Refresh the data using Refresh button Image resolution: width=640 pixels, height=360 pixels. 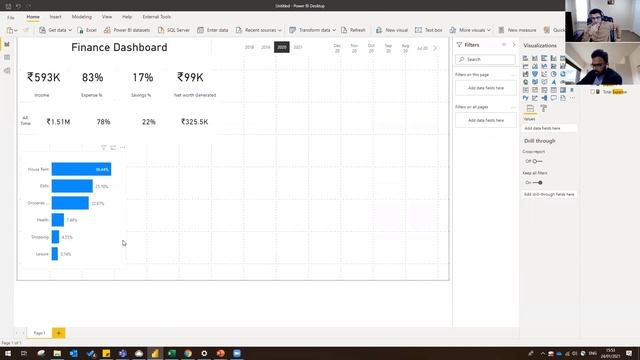353,30
